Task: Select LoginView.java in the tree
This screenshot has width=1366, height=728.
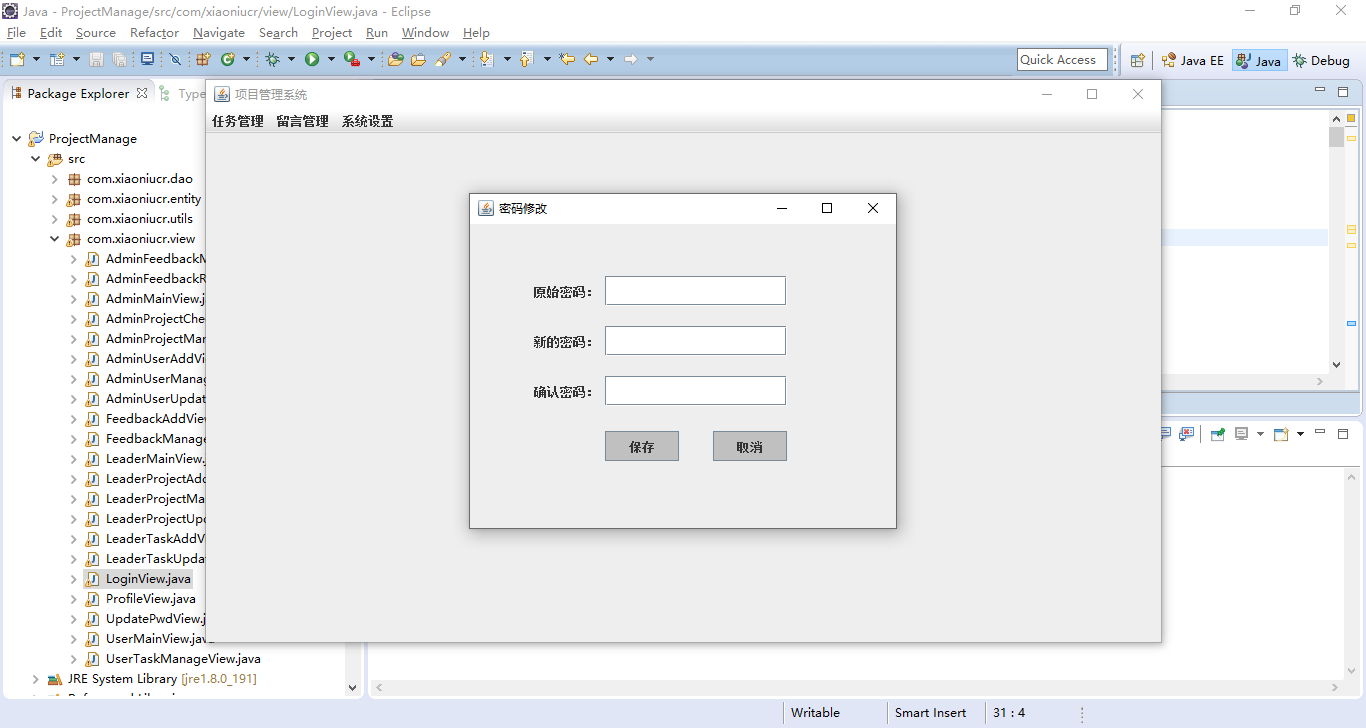Action: [x=148, y=579]
